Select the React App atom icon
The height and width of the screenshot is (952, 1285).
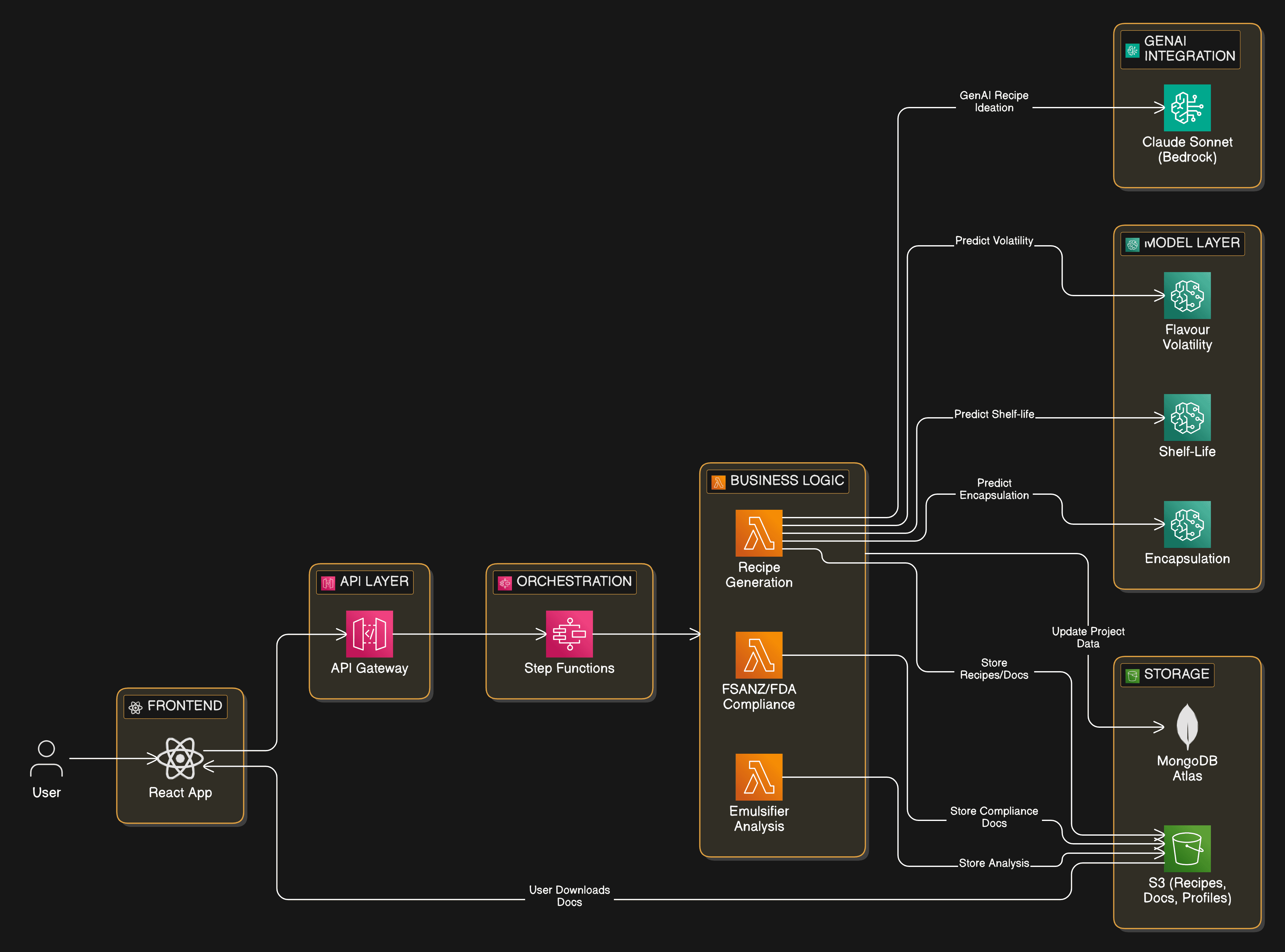180,758
